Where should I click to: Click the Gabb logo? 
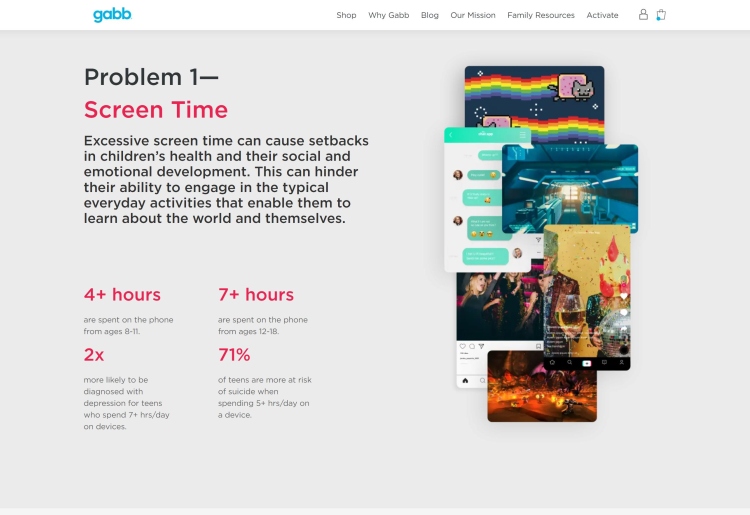coord(112,15)
